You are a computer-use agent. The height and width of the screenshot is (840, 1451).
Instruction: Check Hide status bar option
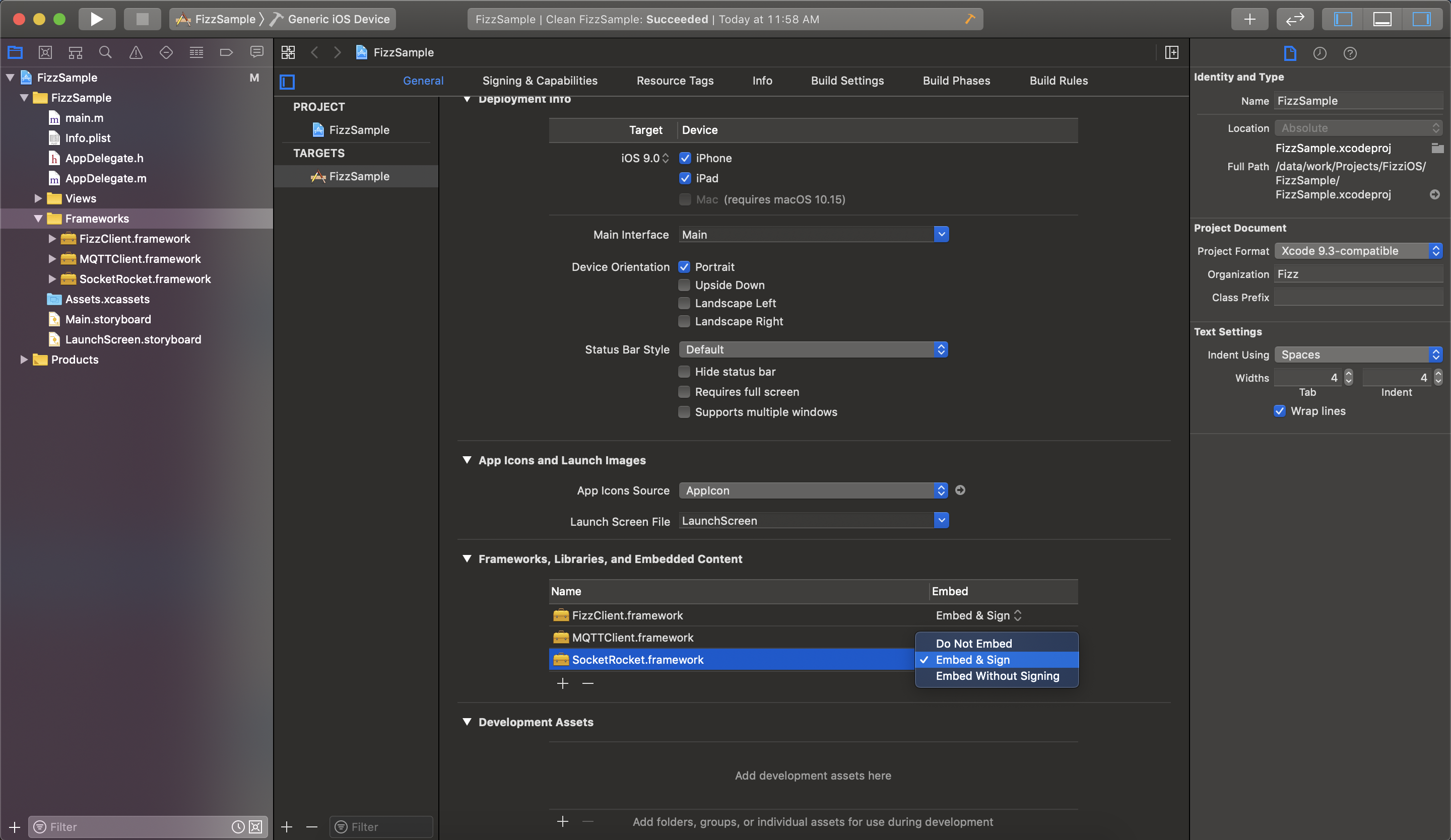tap(684, 372)
